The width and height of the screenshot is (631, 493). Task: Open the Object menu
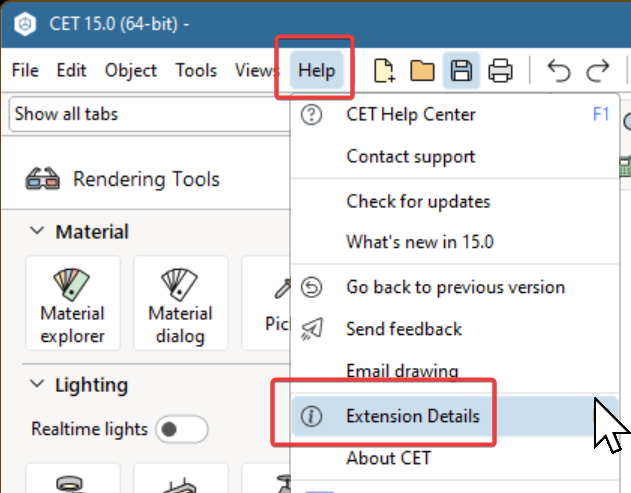tap(130, 70)
